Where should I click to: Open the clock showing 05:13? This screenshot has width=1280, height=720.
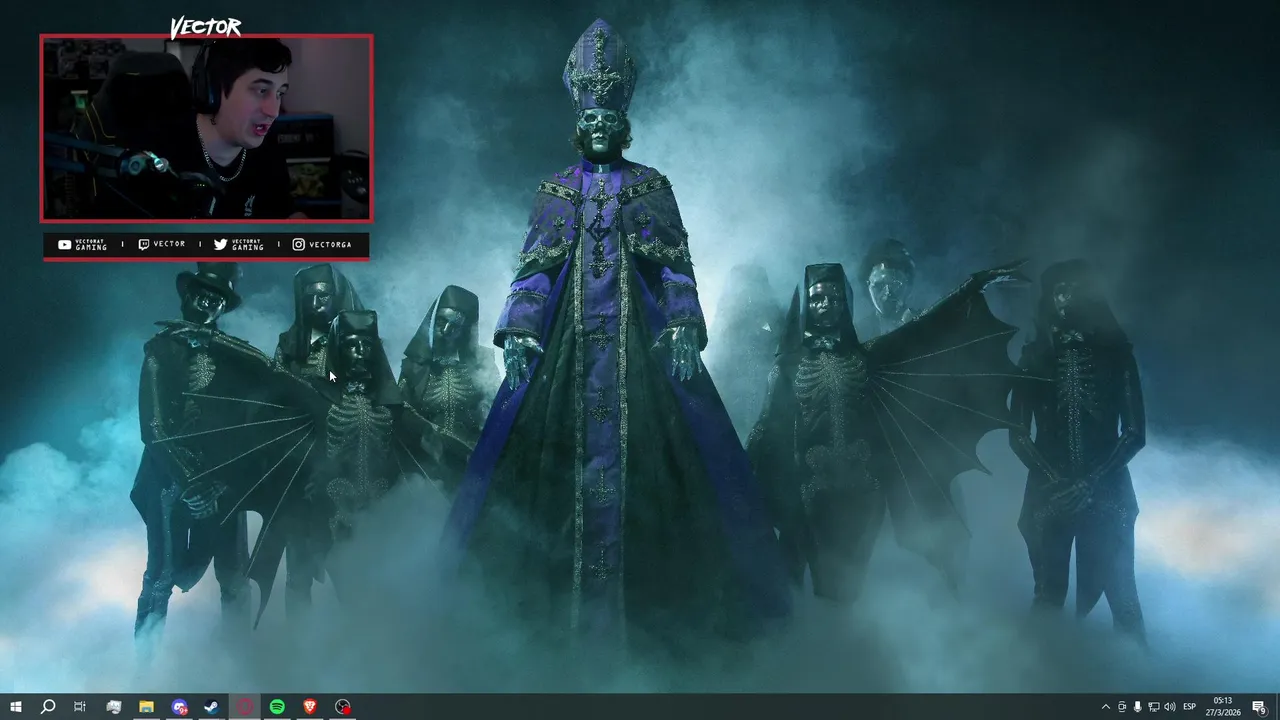(1222, 707)
